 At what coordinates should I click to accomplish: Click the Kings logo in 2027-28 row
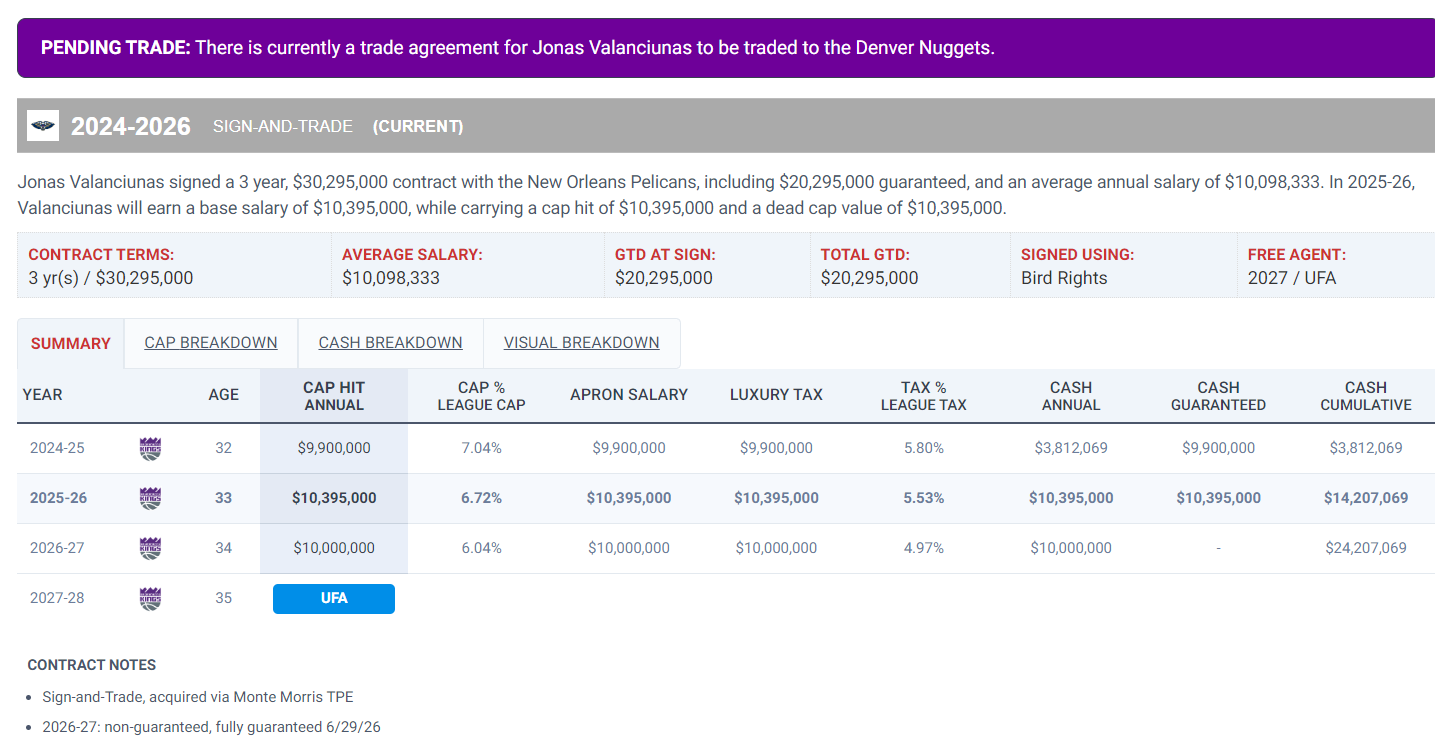(x=150, y=598)
